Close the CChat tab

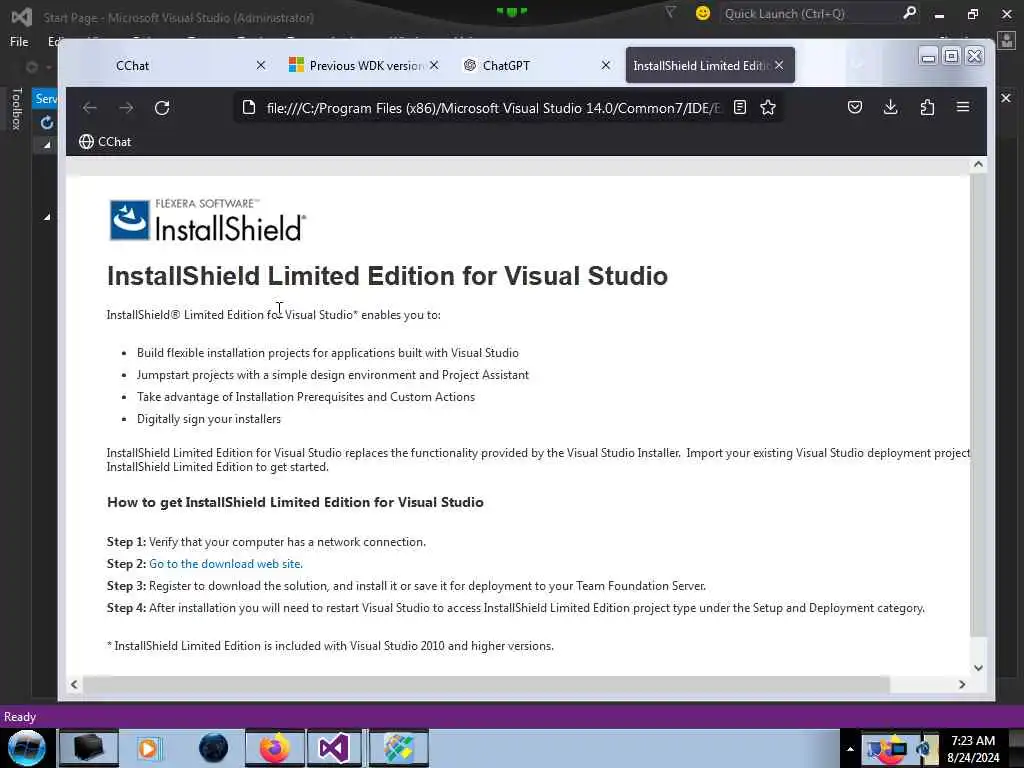[x=261, y=65]
